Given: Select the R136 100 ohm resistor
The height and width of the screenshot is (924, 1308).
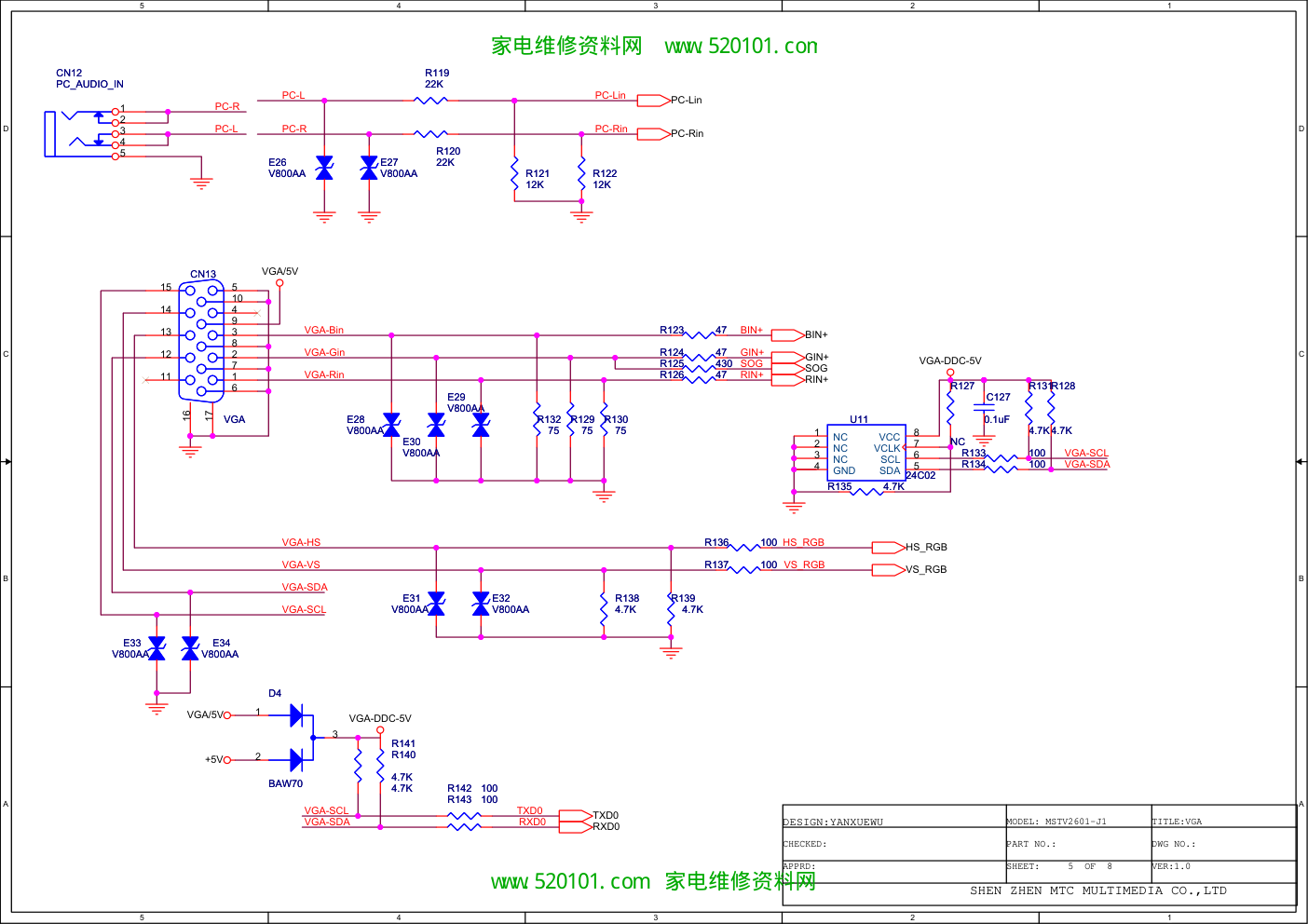Looking at the screenshot, I should click(x=743, y=548).
